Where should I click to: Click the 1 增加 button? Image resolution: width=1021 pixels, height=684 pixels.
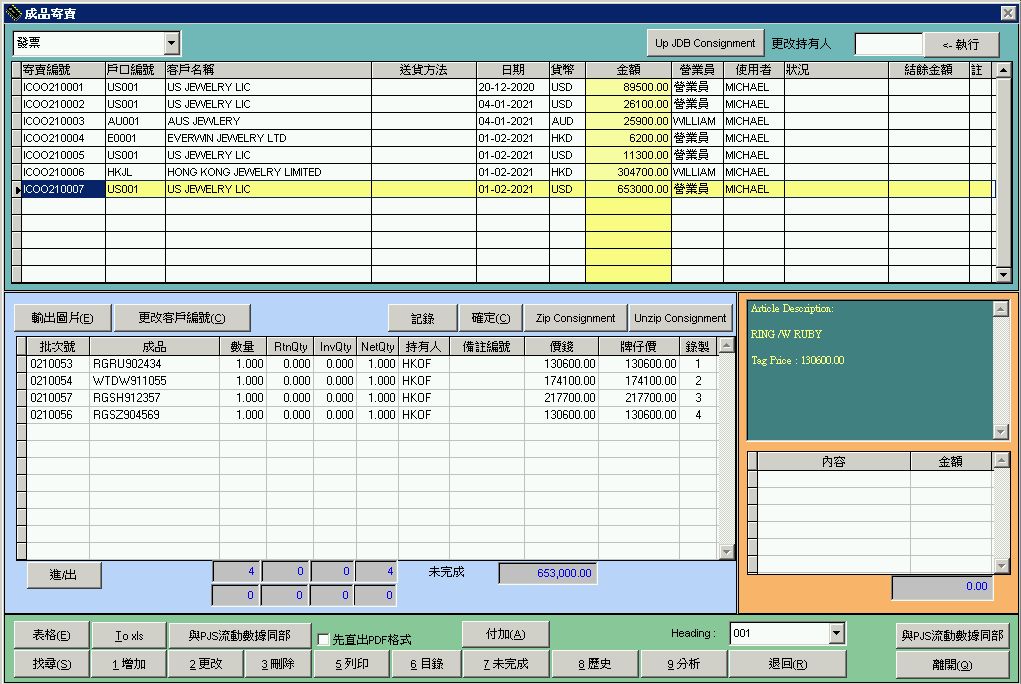point(129,664)
